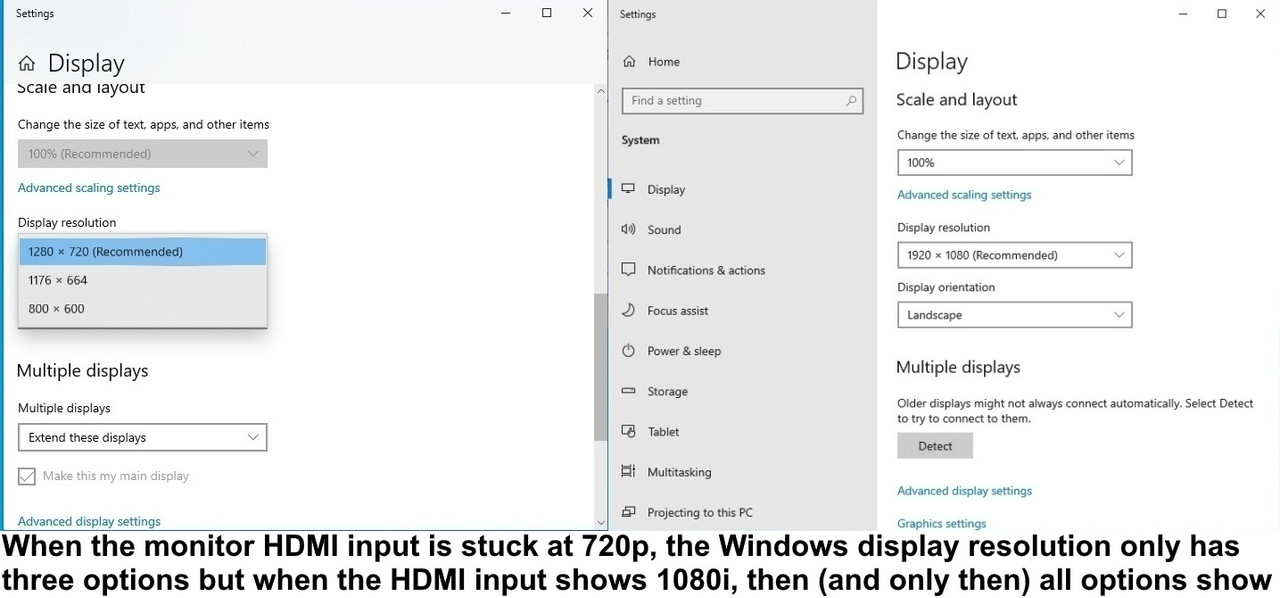The image size is (1280, 598).
Task: Click the Detect button for older displays
Action: point(935,446)
